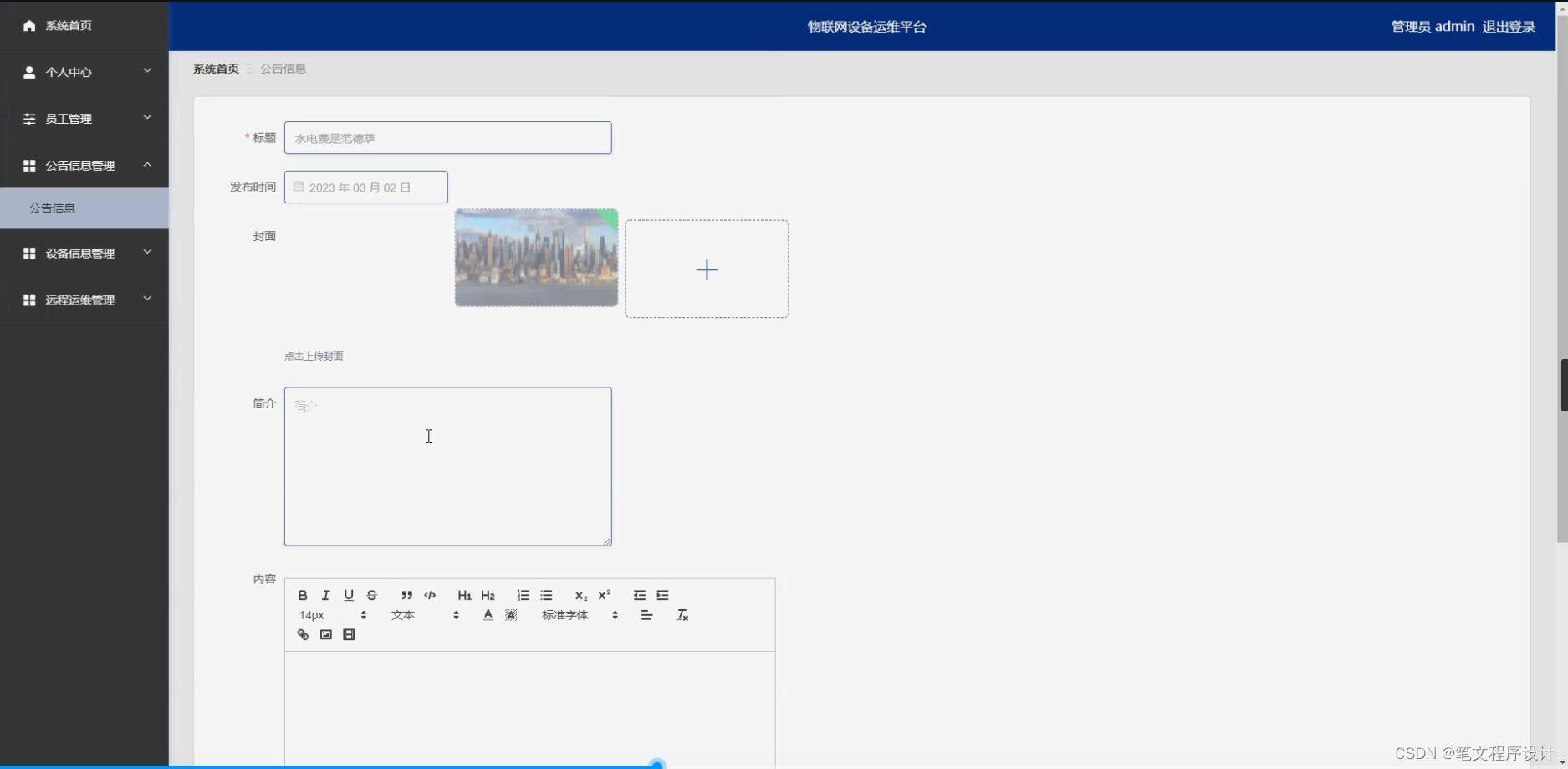Image resolution: width=1568 pixels, height=769 pixels.
Task: Toggle underline formatting in the editor
Action: [349, 595]
